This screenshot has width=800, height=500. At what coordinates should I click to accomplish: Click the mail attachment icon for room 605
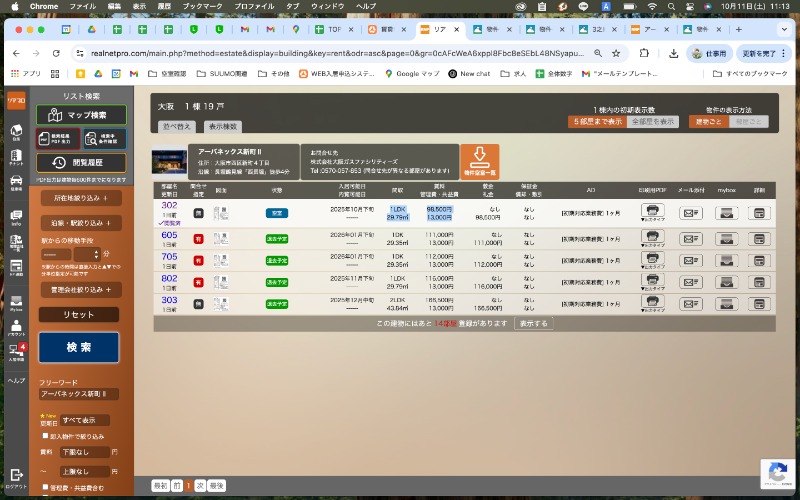690,239
